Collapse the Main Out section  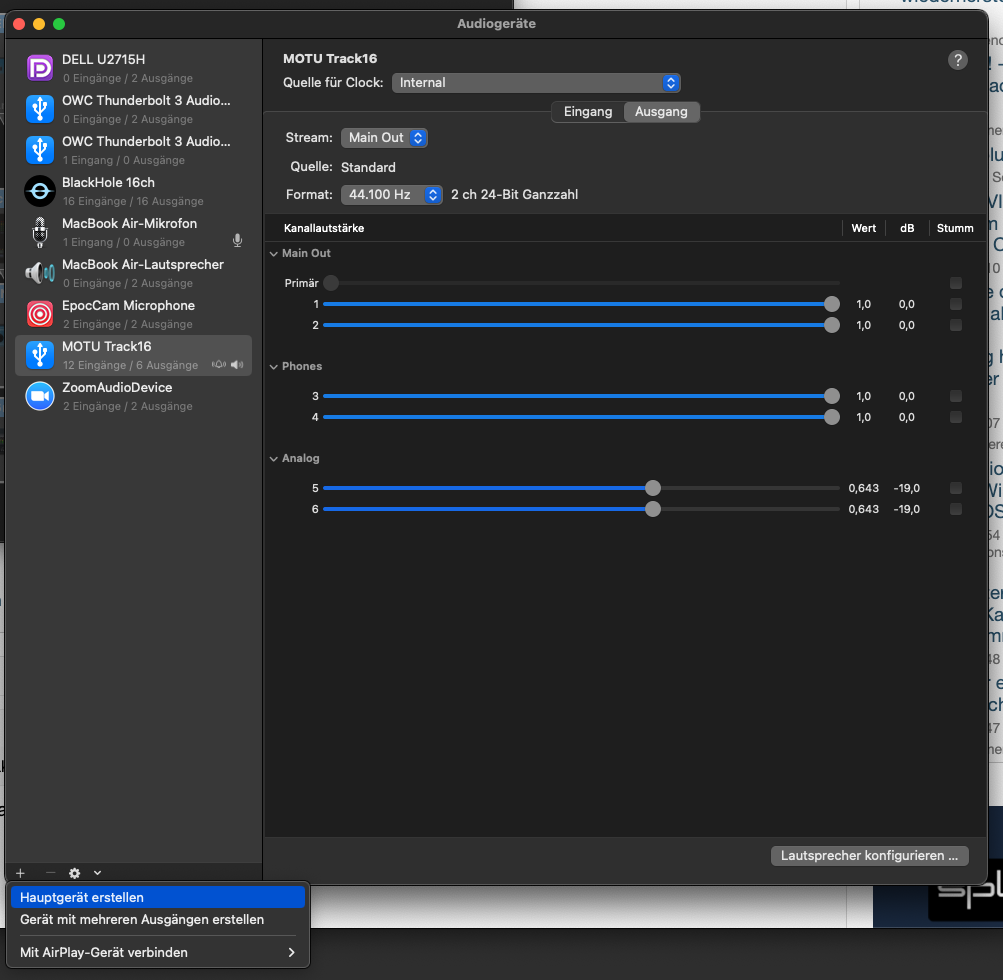(x=274, y=253)
